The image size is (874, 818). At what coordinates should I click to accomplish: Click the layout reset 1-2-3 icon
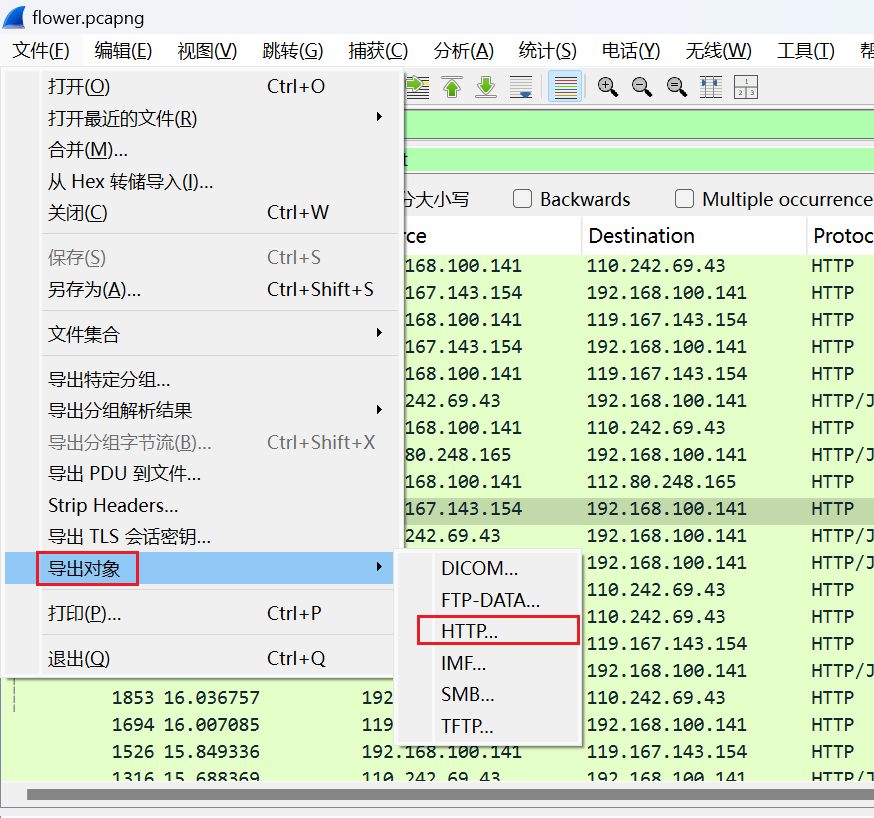[746, 88]
